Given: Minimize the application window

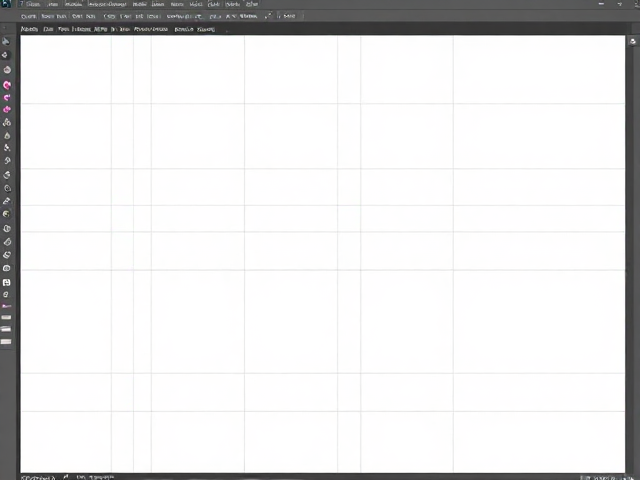Looking at the screenshot, I should point(601,4).
